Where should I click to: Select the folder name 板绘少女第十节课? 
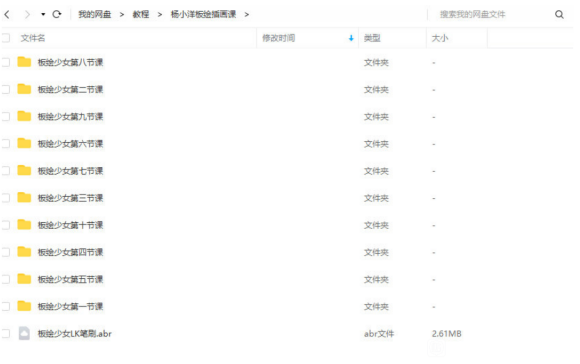click(x=70, y=225)
